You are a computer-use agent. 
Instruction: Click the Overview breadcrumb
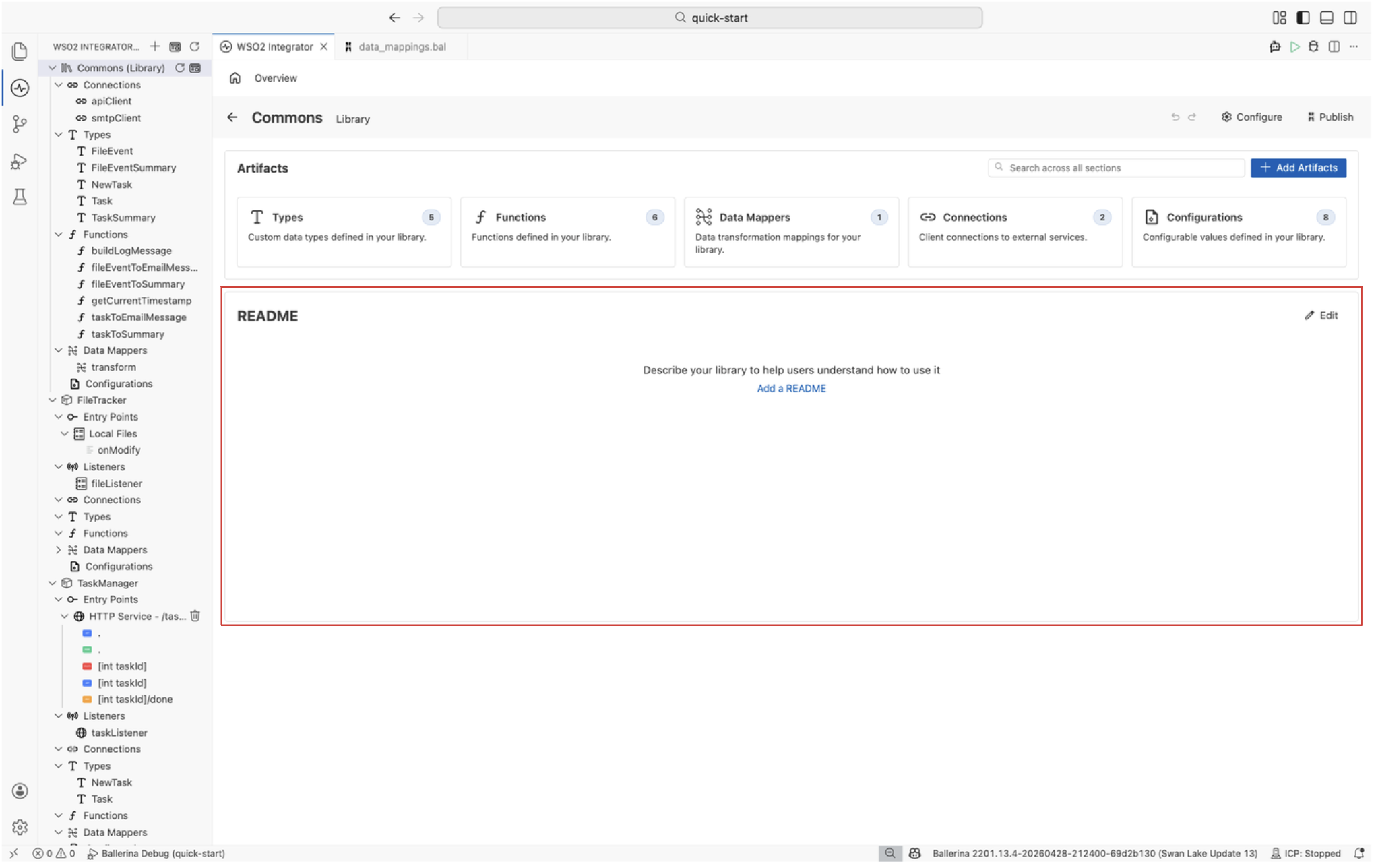[276, 78]
